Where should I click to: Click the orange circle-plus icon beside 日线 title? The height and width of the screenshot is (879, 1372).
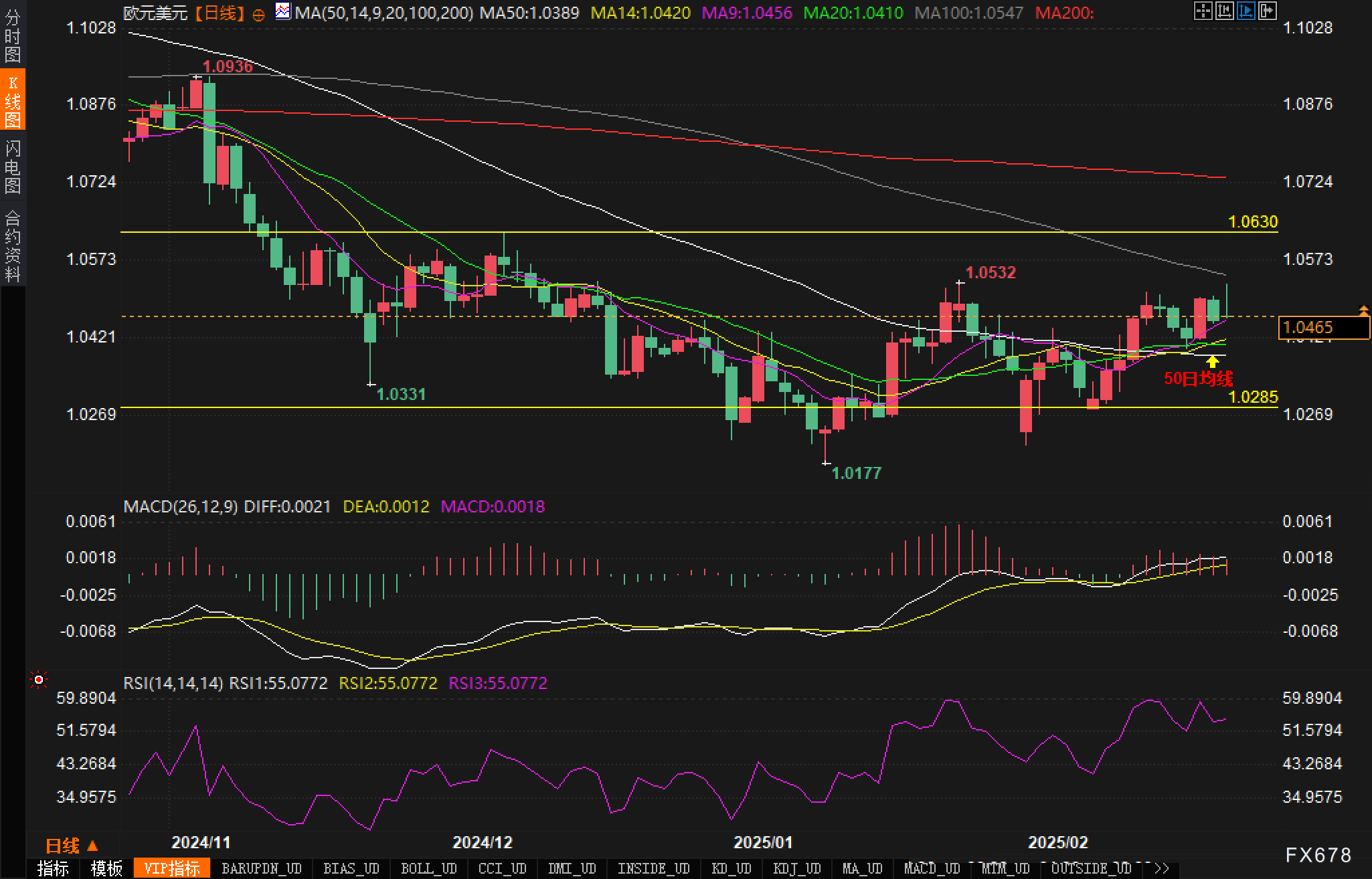[258, 15]
